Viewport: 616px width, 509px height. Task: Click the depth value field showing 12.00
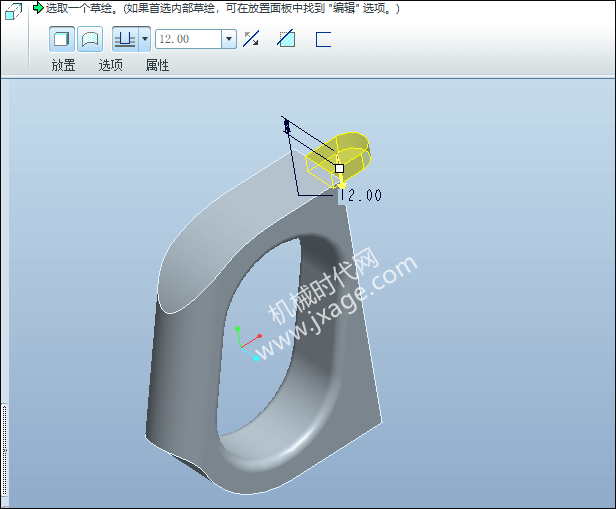coord(189,39)
